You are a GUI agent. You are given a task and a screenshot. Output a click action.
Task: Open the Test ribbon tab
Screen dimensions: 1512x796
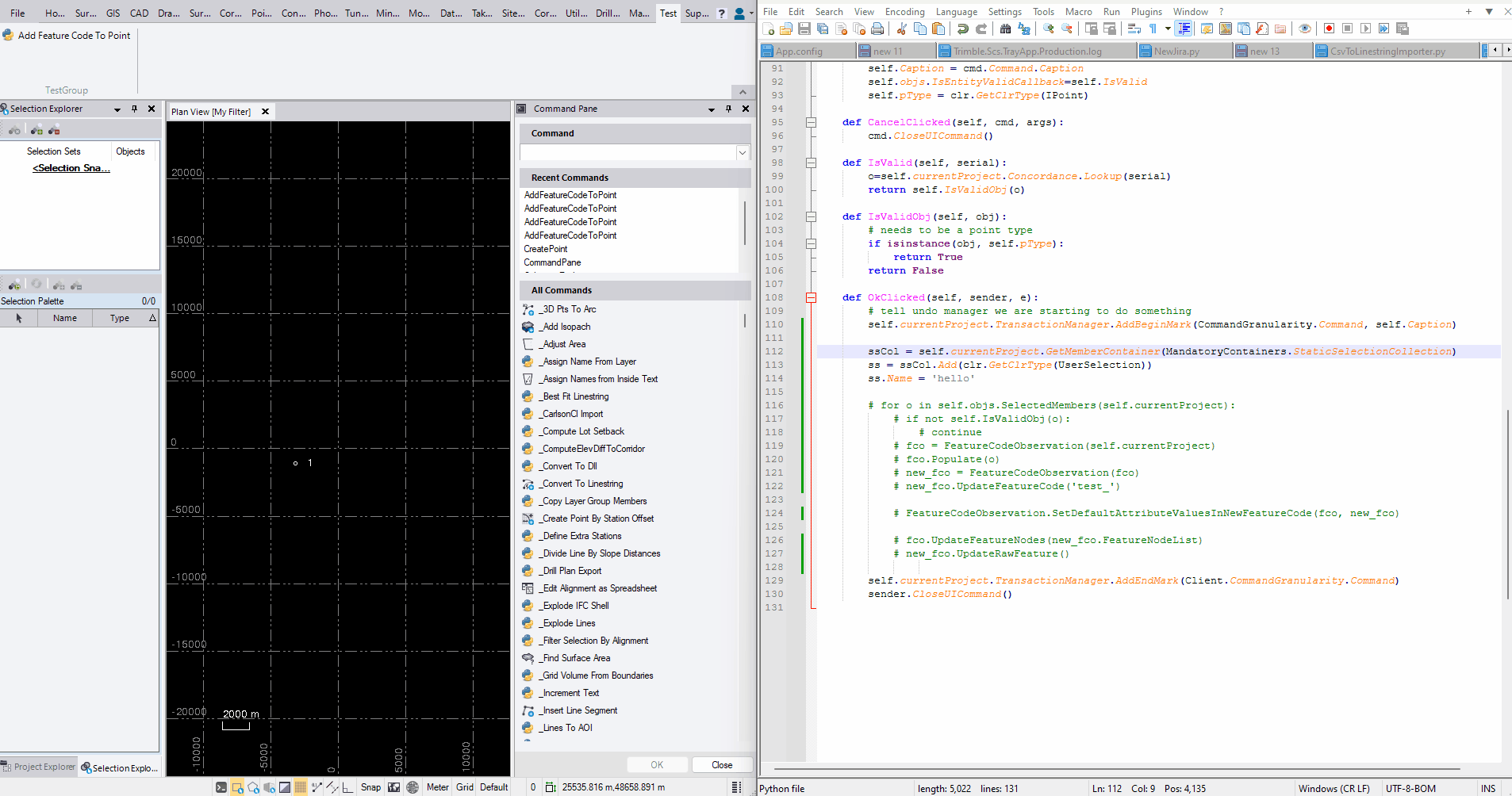(x=669, y=13)
